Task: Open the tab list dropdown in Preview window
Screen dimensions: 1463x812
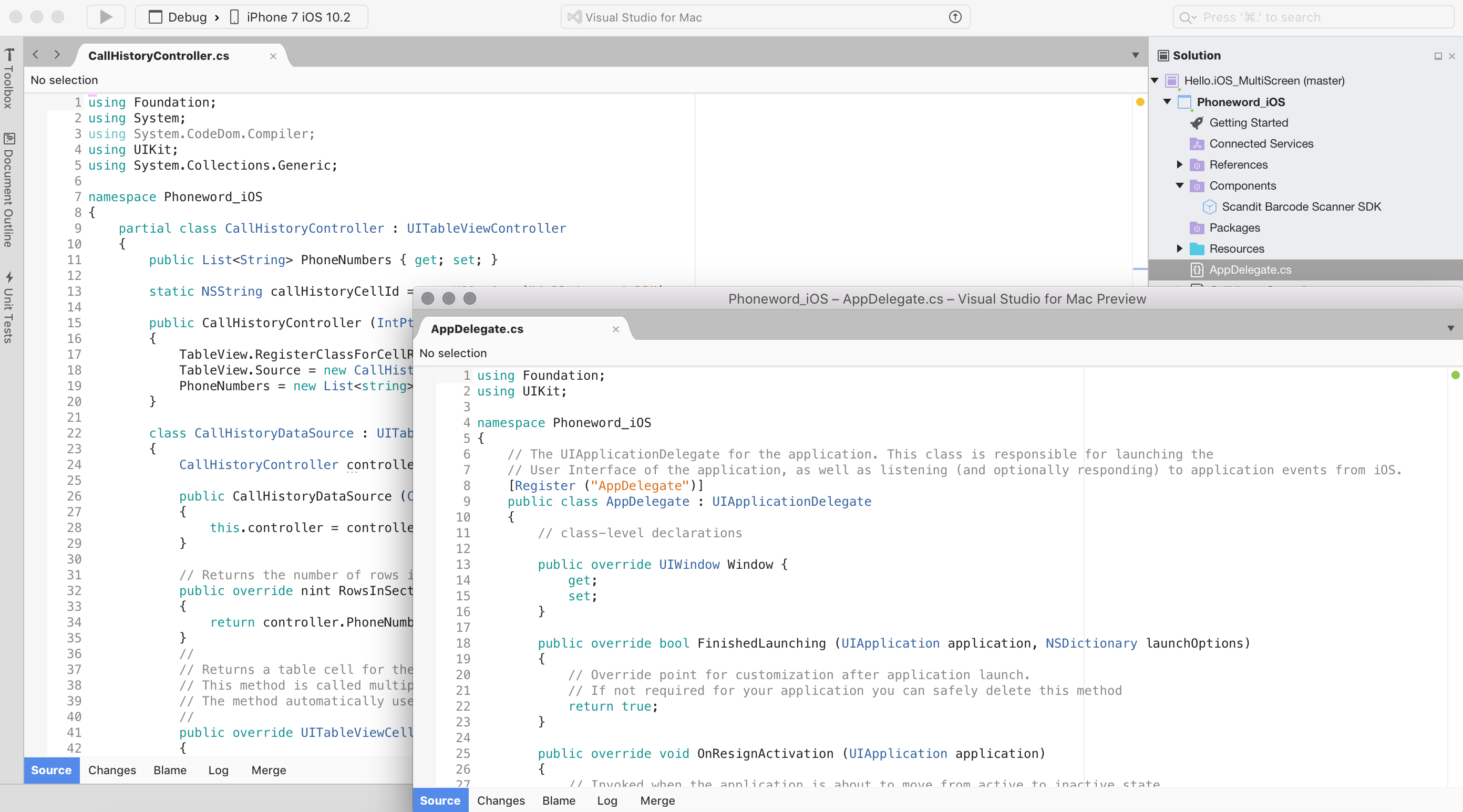Action: 1450,328
